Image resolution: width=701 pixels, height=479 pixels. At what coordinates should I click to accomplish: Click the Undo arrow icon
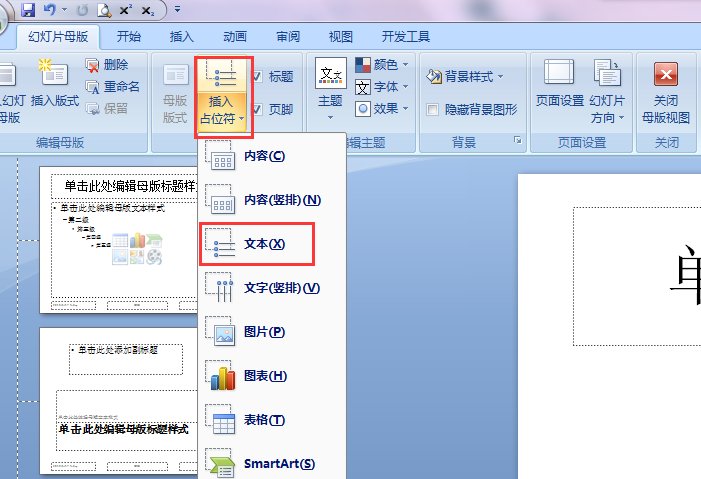pos(49,9)
